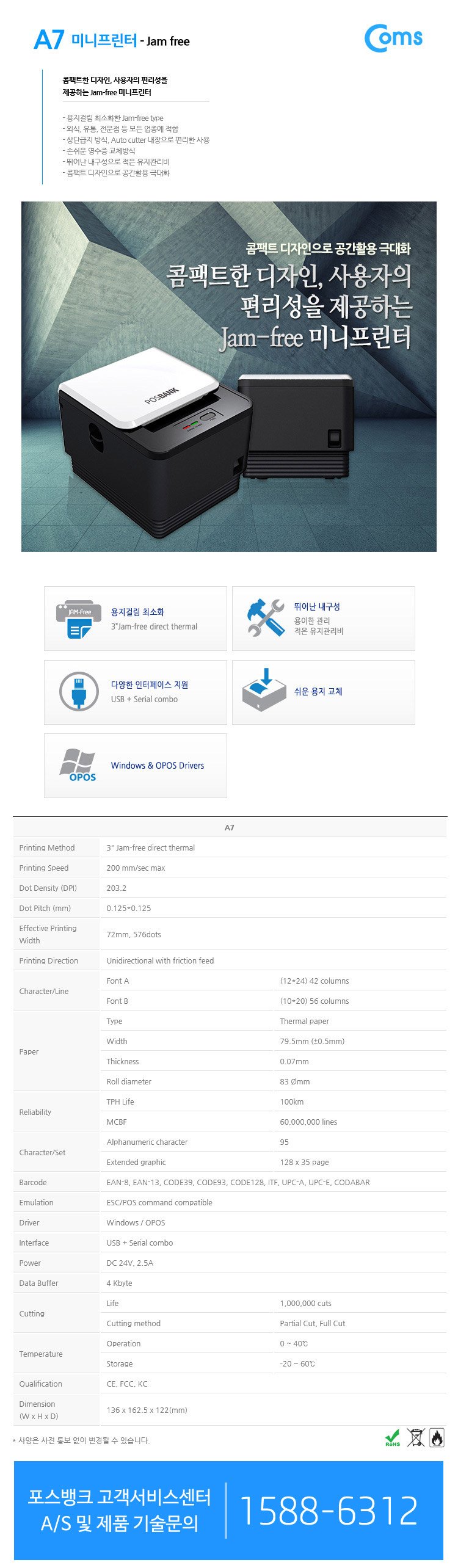Click the green RoHS checkmark icon
458x1568 pixels.
tap(393, 1438)
